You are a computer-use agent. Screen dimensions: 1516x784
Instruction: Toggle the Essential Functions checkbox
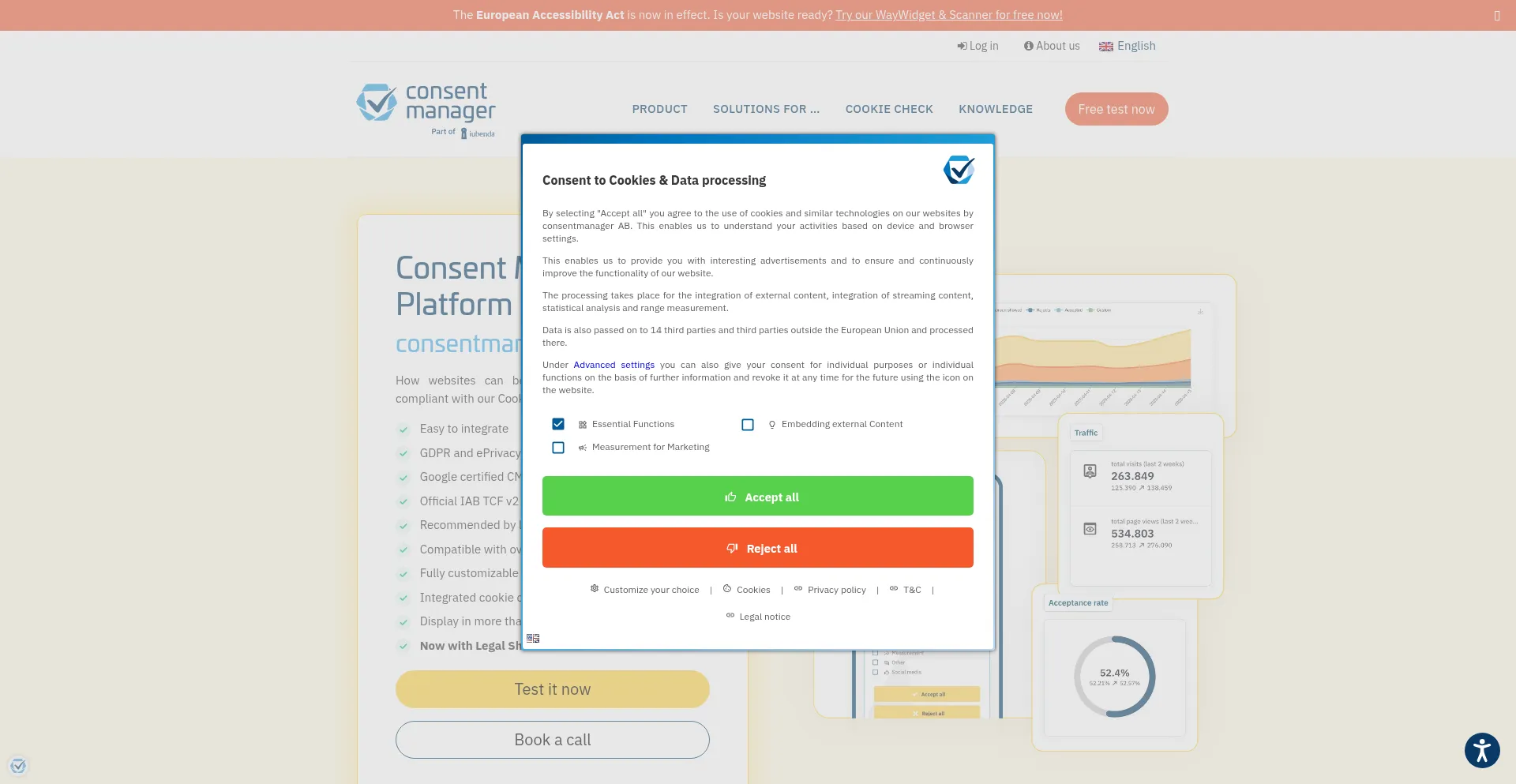[x=558, y=424]
